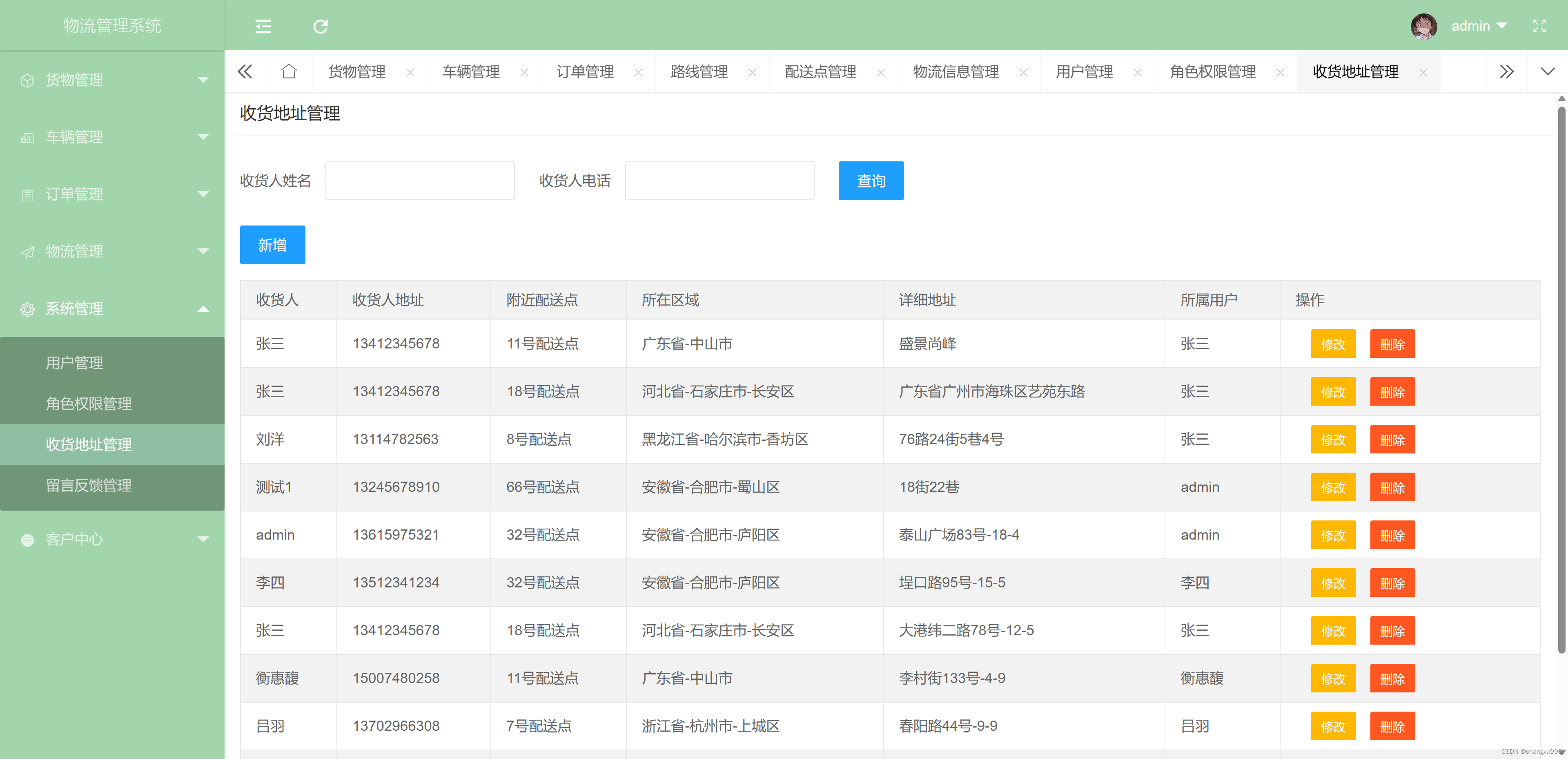Image resolution: width=1568 pixels, height=759 pixels.
Task: Collapse the sidebar with the menu-fold icon
Action: point(263,26)
